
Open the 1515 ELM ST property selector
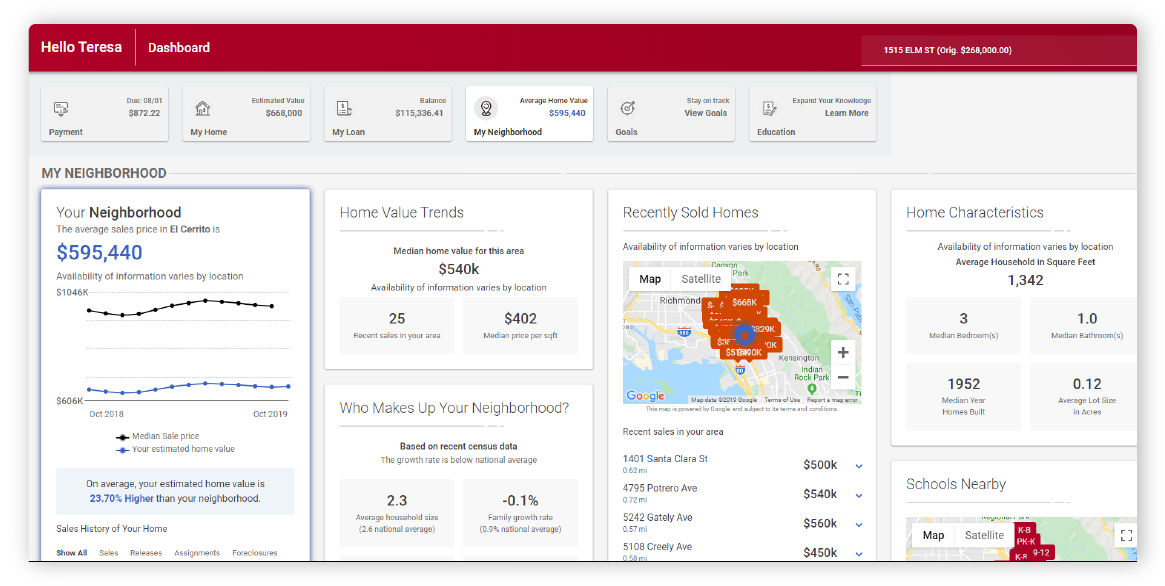(999, 51)
